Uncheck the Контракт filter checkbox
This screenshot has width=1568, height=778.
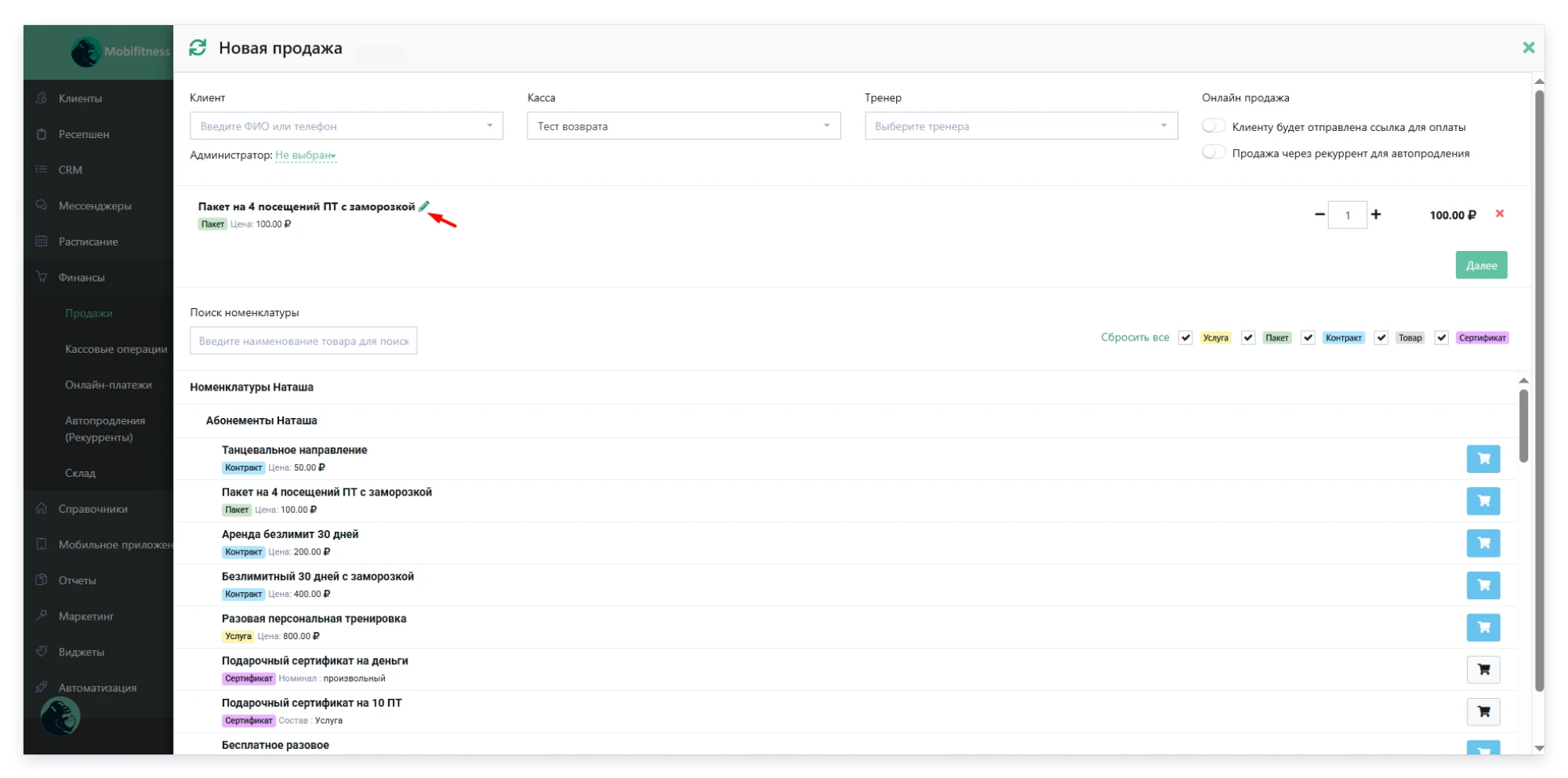coord(1308,338)
